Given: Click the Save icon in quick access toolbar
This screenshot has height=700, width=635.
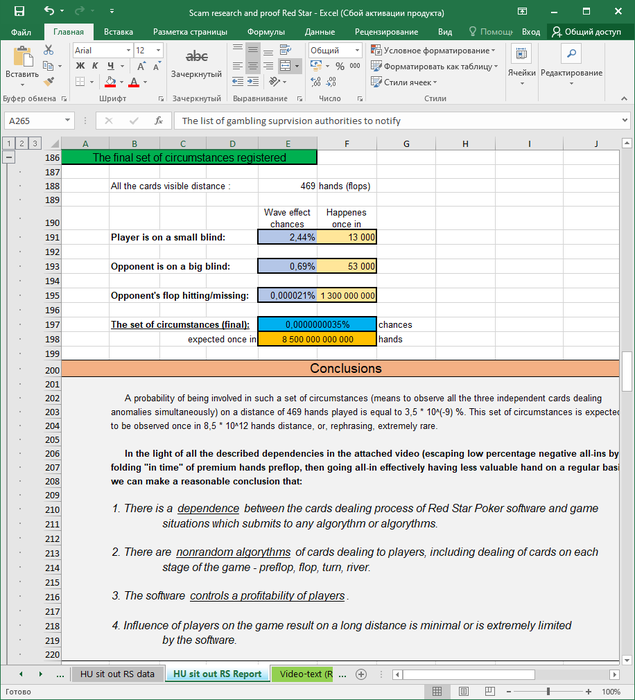Looking at the screenshot, I should click(19, 11).
